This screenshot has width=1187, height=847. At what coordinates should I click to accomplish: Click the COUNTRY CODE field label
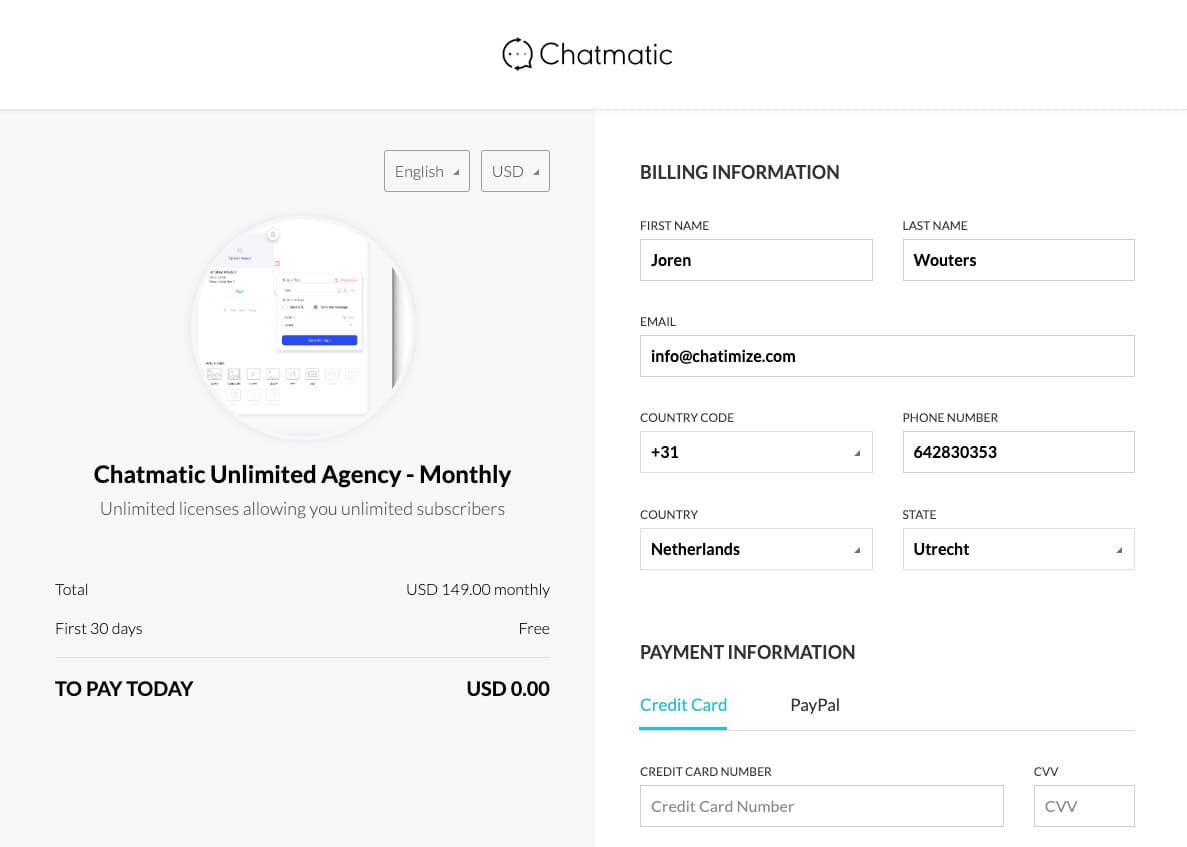click(x=687, y=418)
